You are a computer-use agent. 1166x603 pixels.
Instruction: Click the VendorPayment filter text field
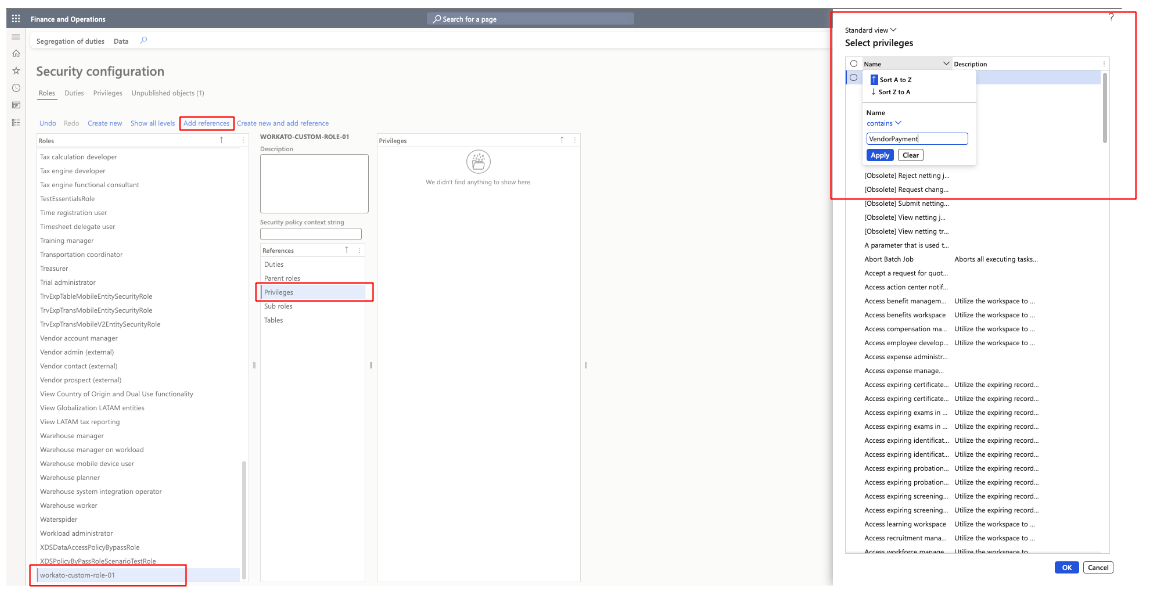click(x=916, y=139)
